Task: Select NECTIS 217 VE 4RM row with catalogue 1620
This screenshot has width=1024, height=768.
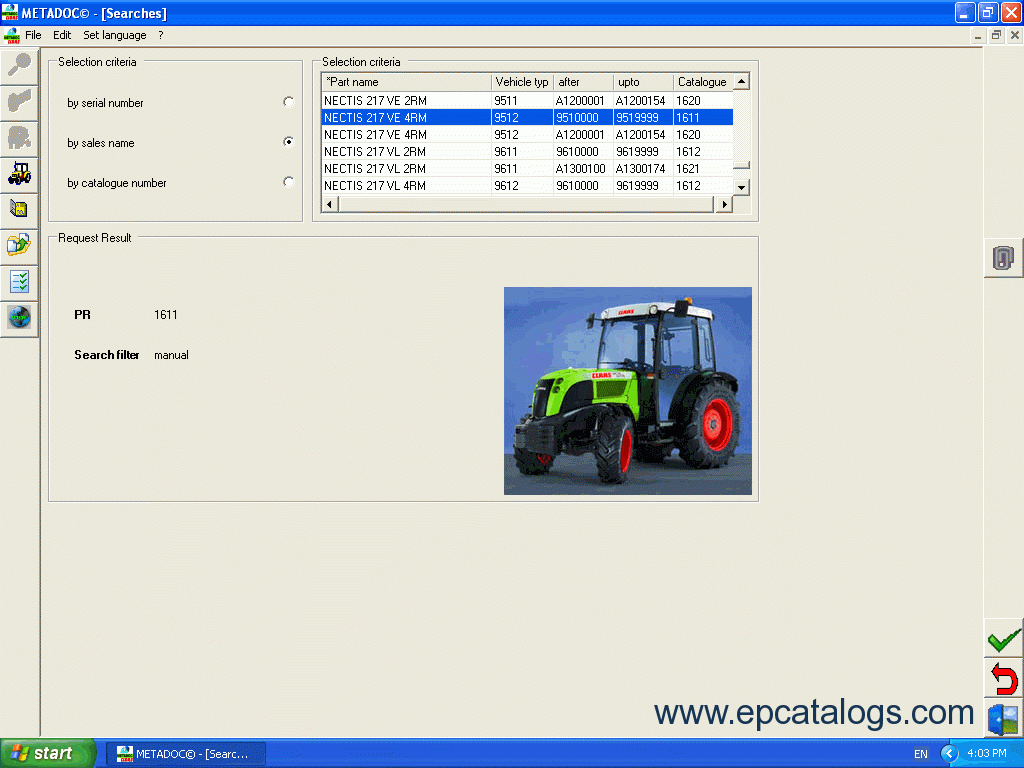Action: coord(528,135)
